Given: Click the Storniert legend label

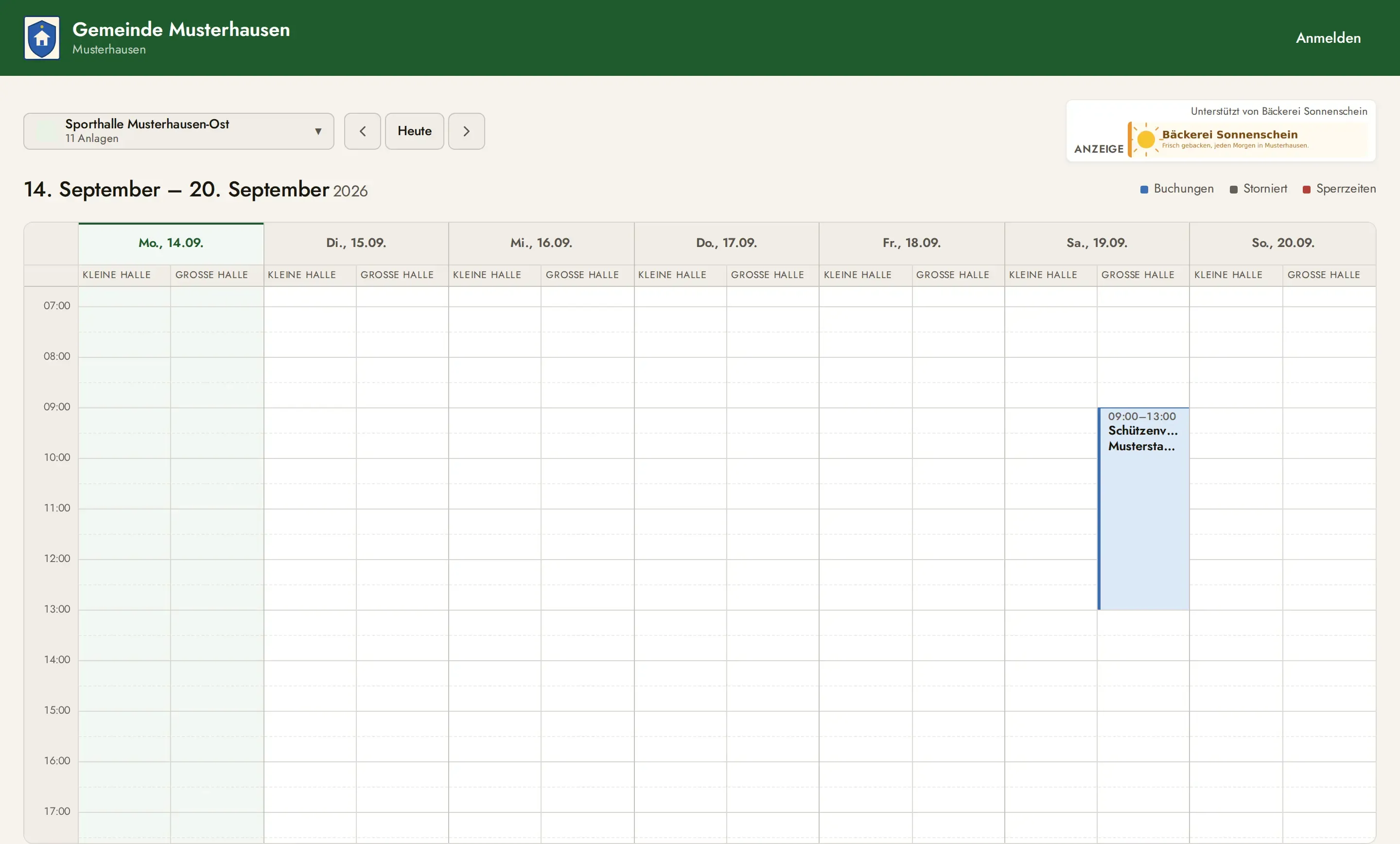Looking at the screenshot, I should point(1265,189).
